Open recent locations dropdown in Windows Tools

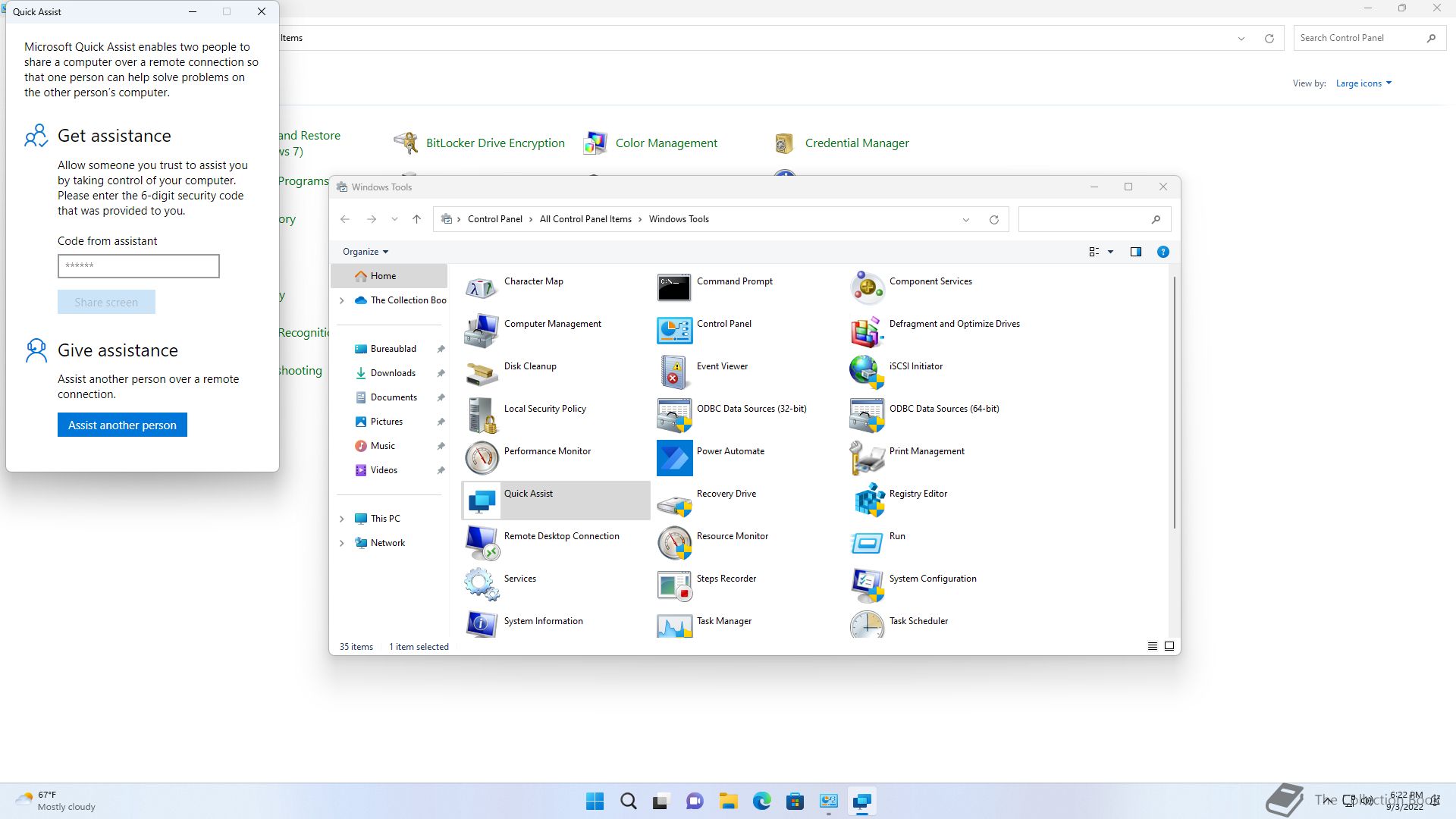[394, 219]
